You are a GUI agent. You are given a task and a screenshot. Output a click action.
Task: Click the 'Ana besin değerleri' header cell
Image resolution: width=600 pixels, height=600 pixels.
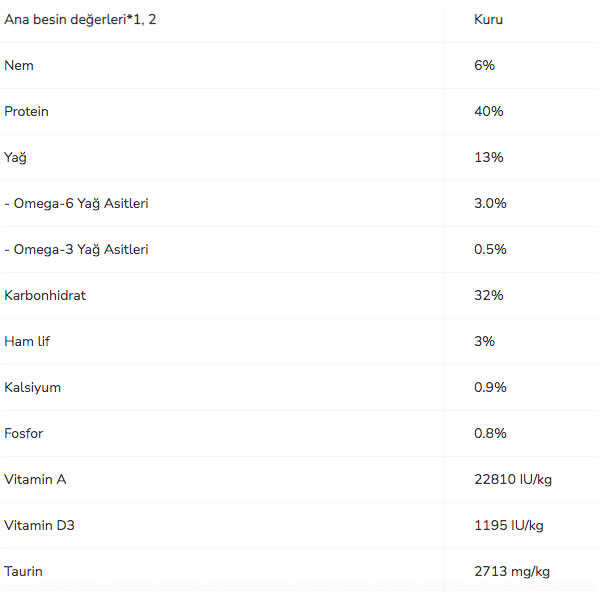[x=80, y=19]
